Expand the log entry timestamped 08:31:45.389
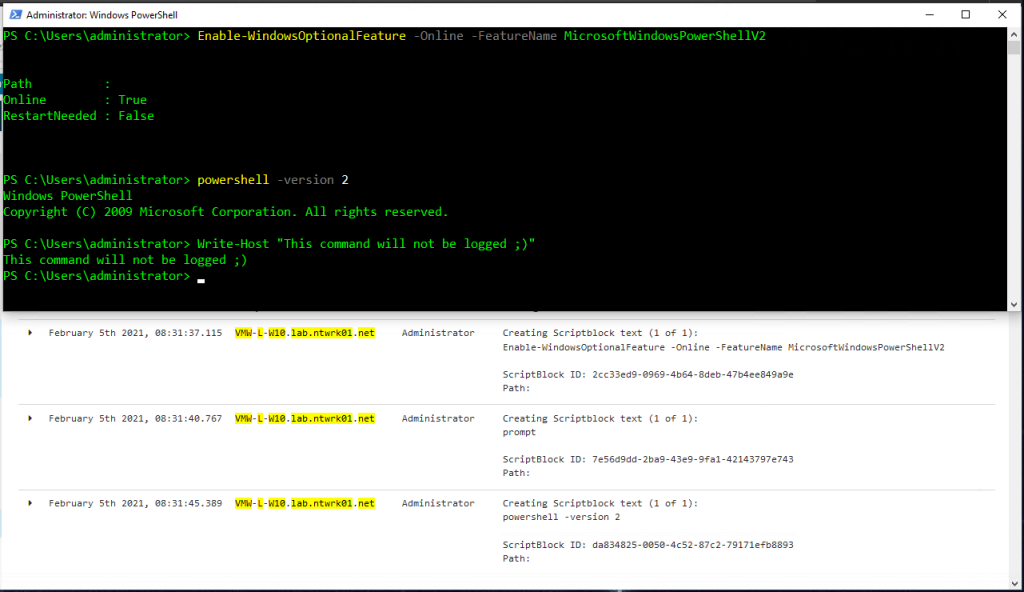Viewport: 1024px width, 592px height. 29,503
